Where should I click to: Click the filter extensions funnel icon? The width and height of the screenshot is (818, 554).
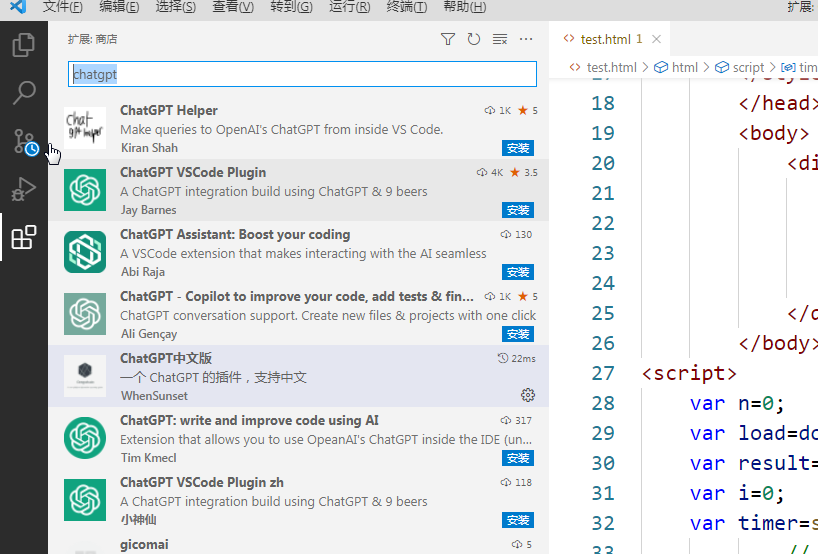(448, 39)
